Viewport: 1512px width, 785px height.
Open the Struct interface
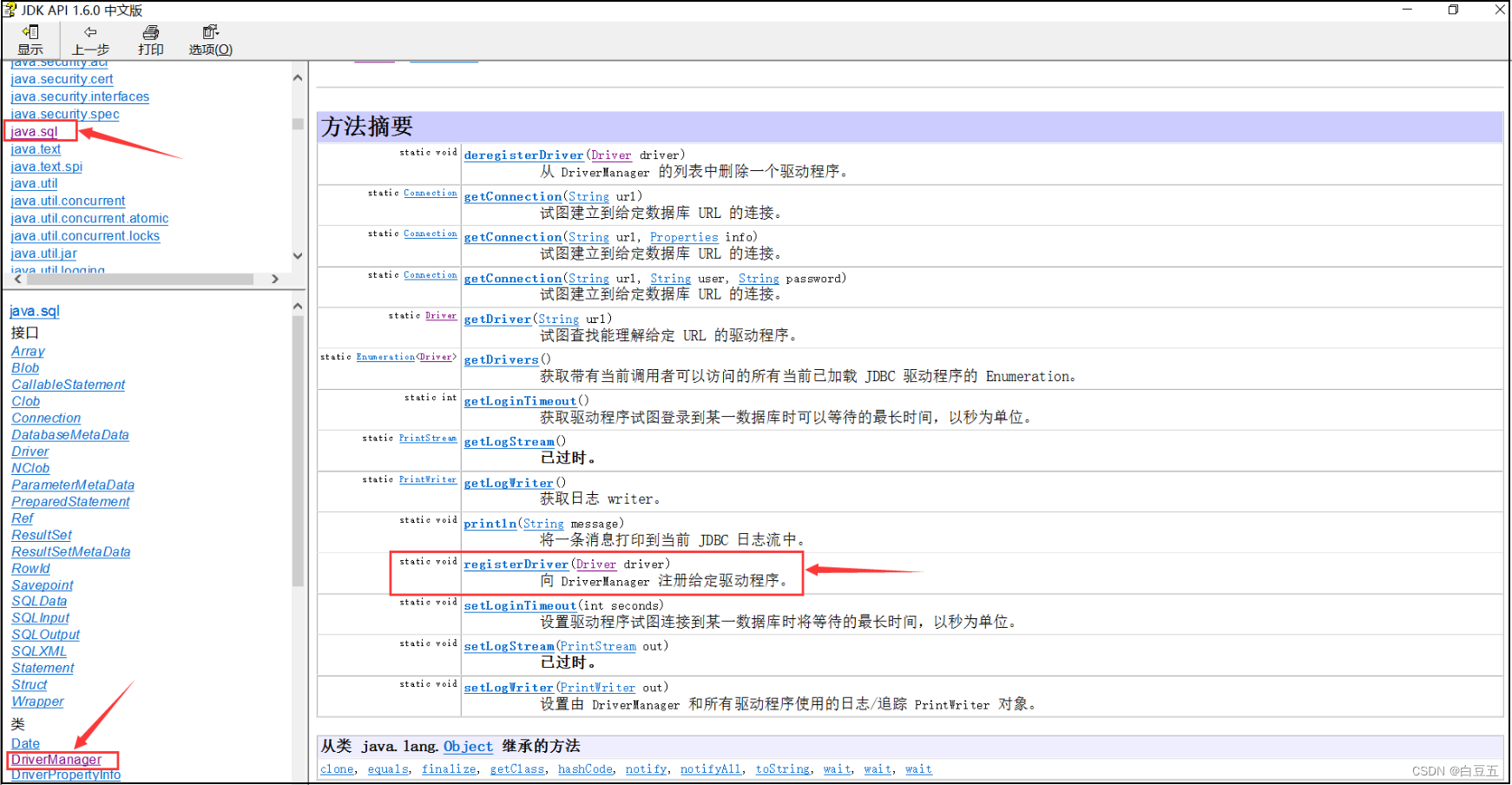(x=30, y=685)
